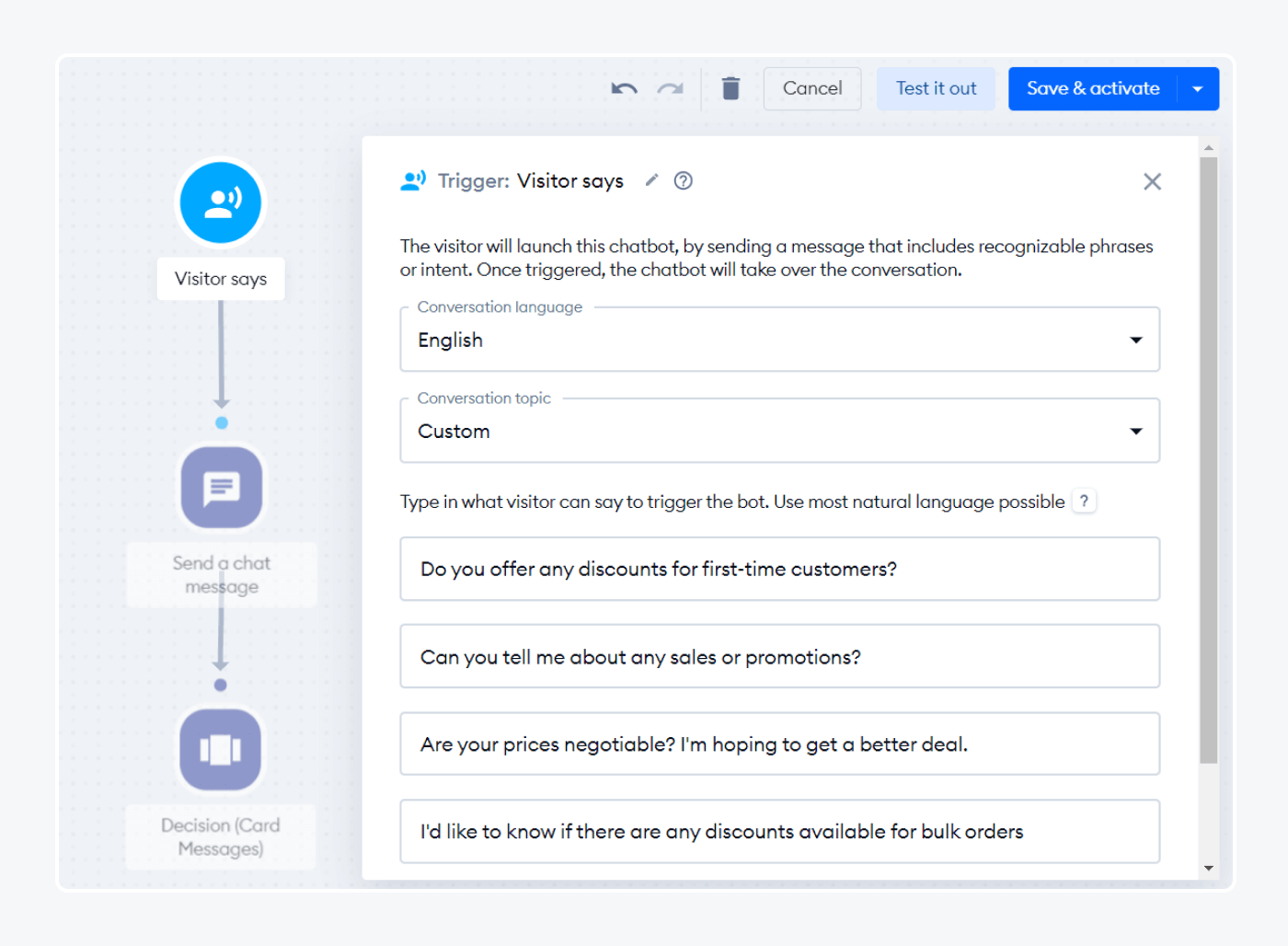Click the undo arrow icon
The image size is (1288, 946).
point(624,88)
